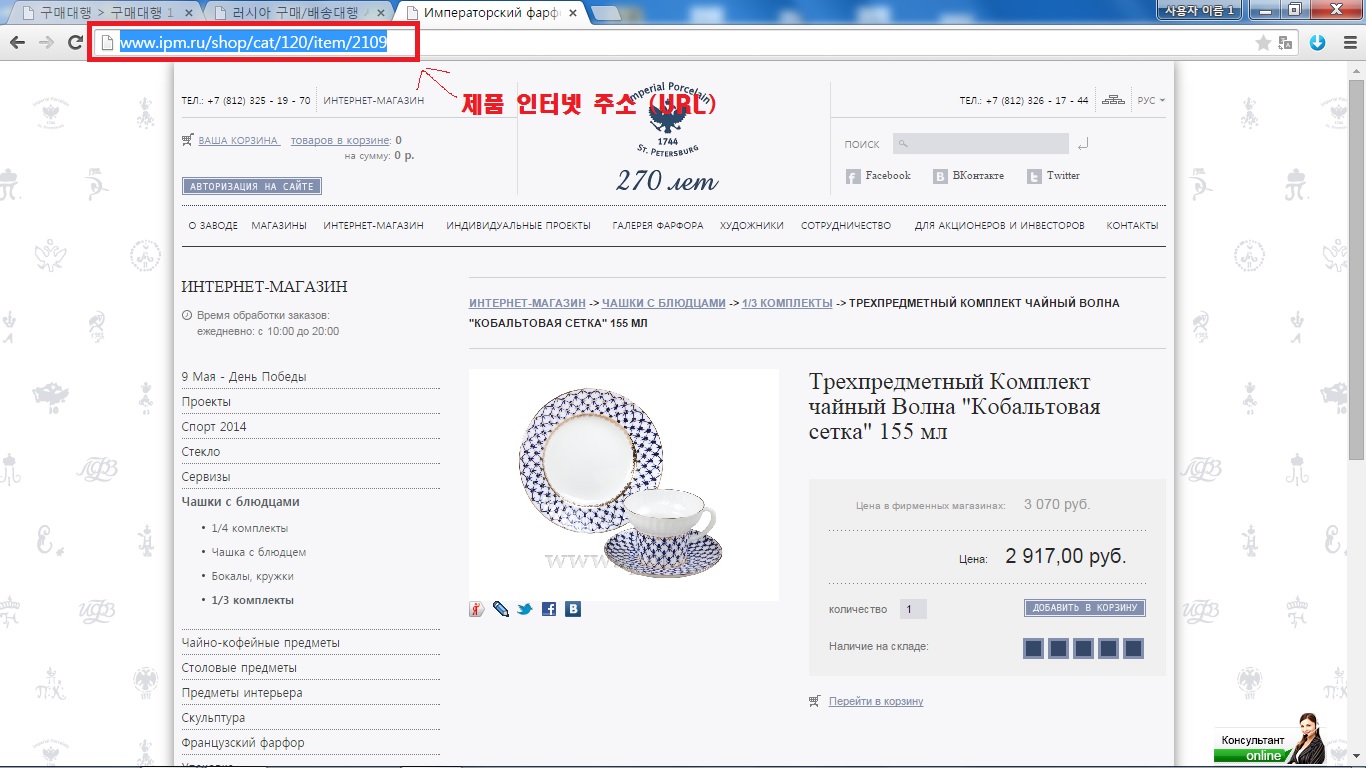
Task: Share product on Facebook icon under image
Action: pos(549,609)
